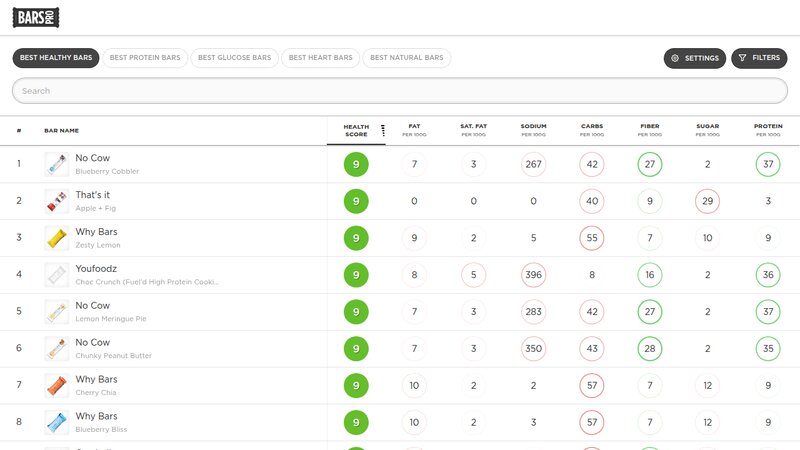Click carbs value 55 for Zesty Lemon
This screenshot has height=450, width=800.
(x=592, y=238)
